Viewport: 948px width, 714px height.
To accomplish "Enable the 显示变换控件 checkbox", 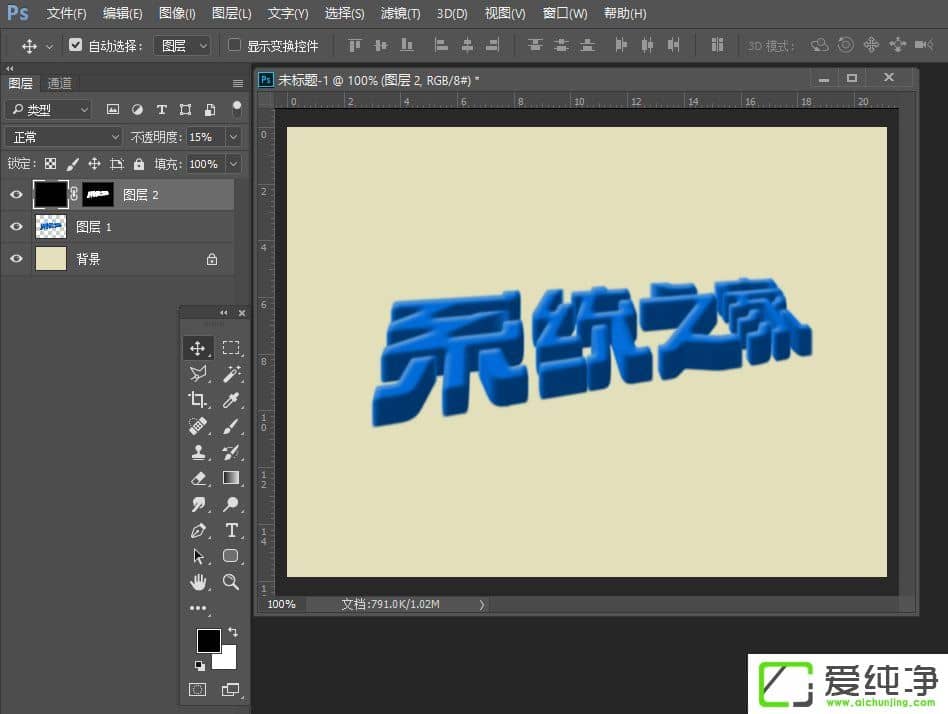I will point(235,46).
